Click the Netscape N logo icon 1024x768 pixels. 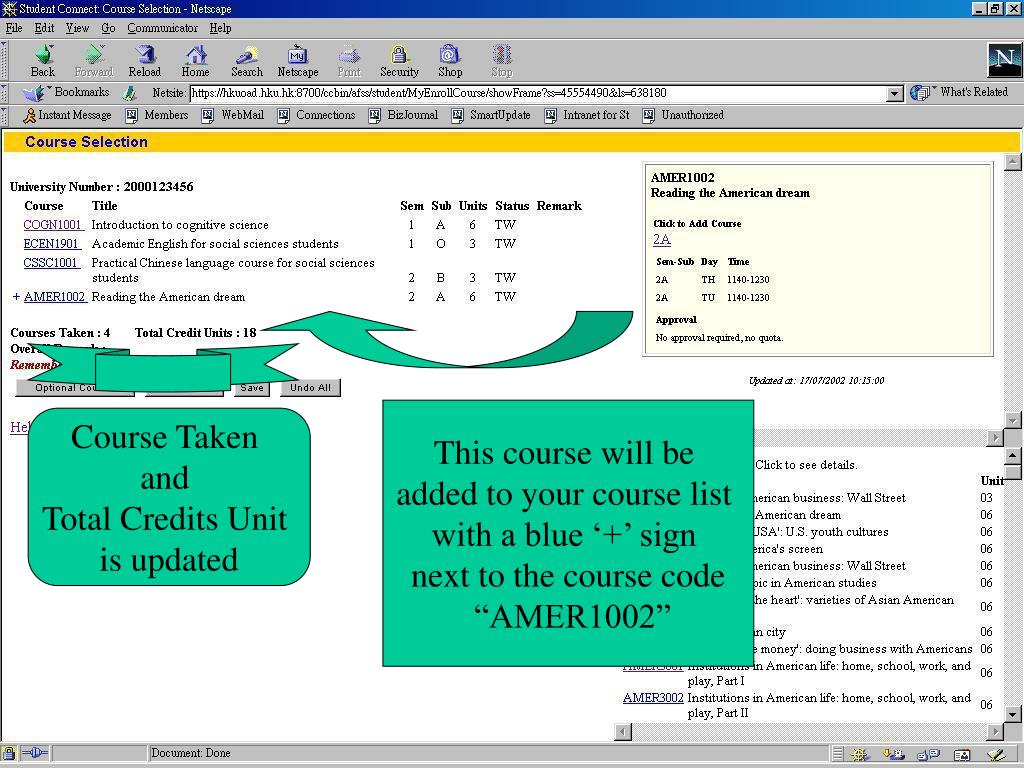click(x=1004, y=60)
